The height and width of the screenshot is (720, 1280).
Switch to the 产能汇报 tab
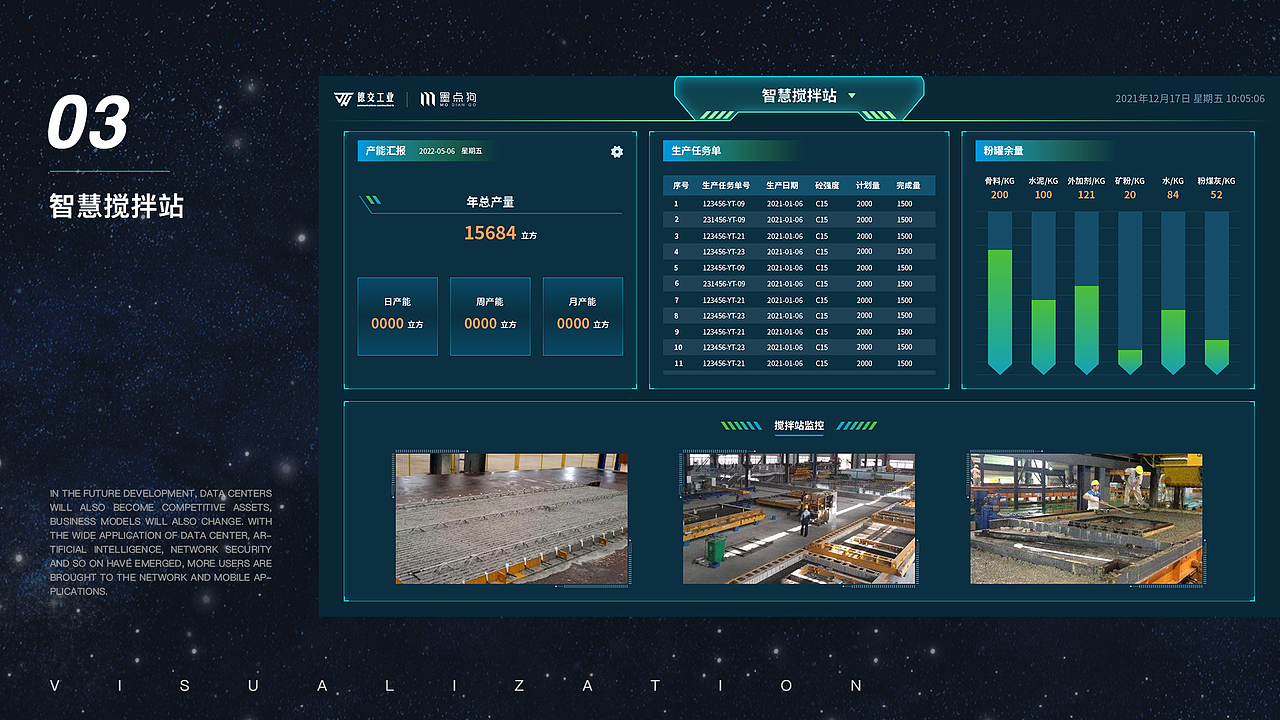click(x=388, y=151)
